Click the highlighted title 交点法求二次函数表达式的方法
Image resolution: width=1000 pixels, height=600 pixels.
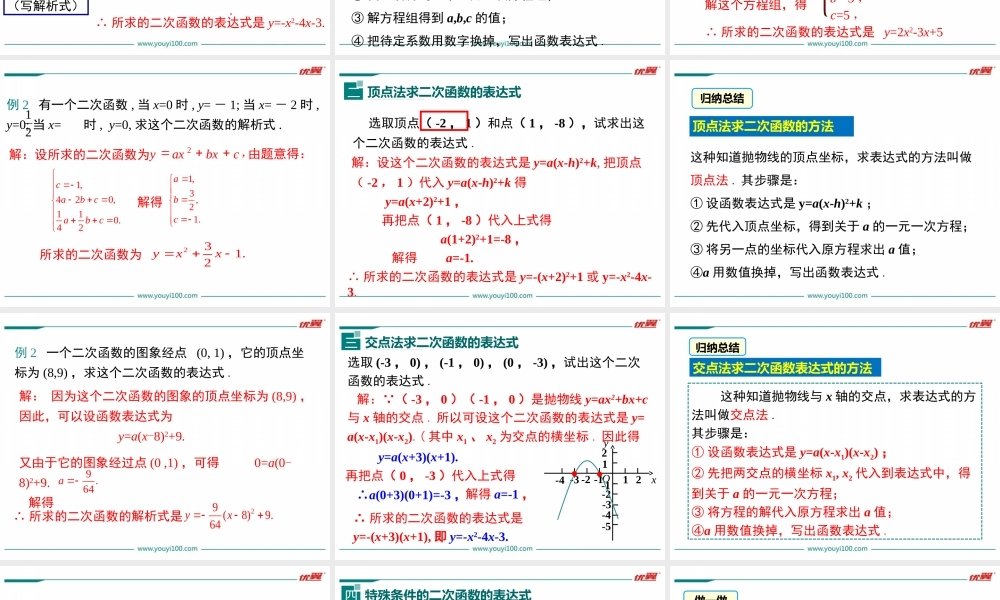(785, 367)
